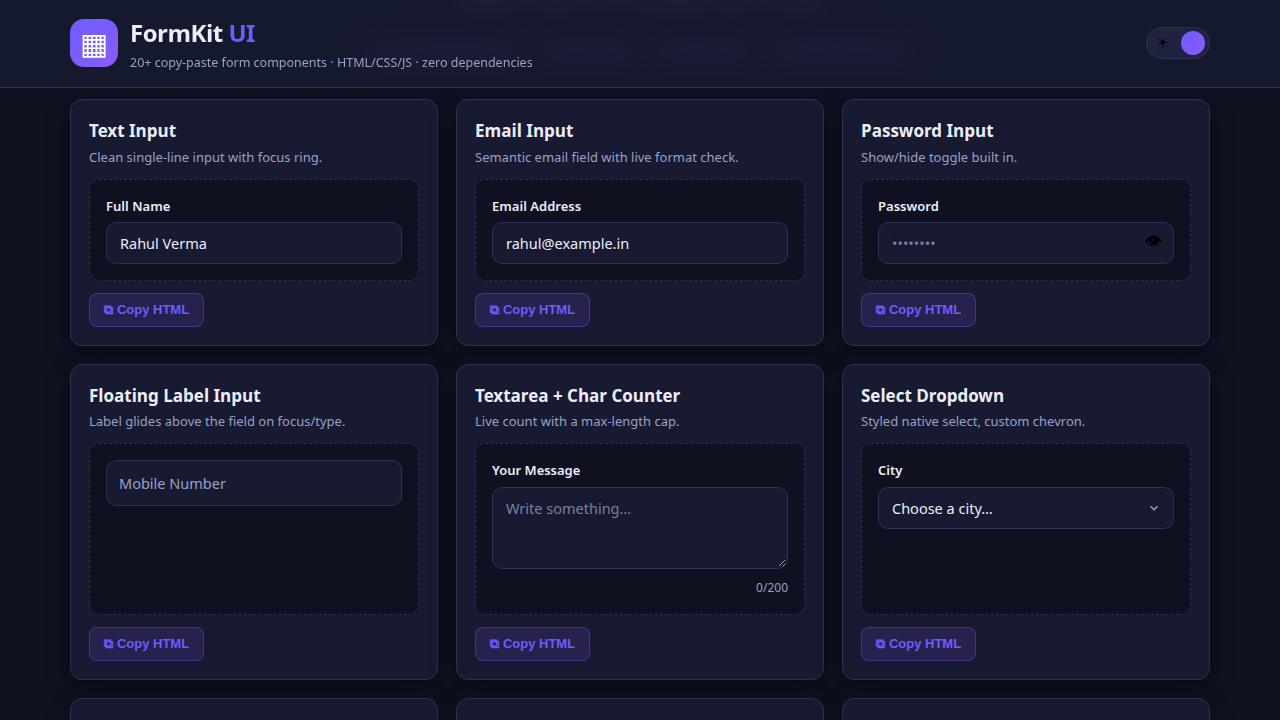Focus the Mobile Number floating label field
This screenshot has height=720, width=1280.
pyautogui.click(x=254, y=483)
